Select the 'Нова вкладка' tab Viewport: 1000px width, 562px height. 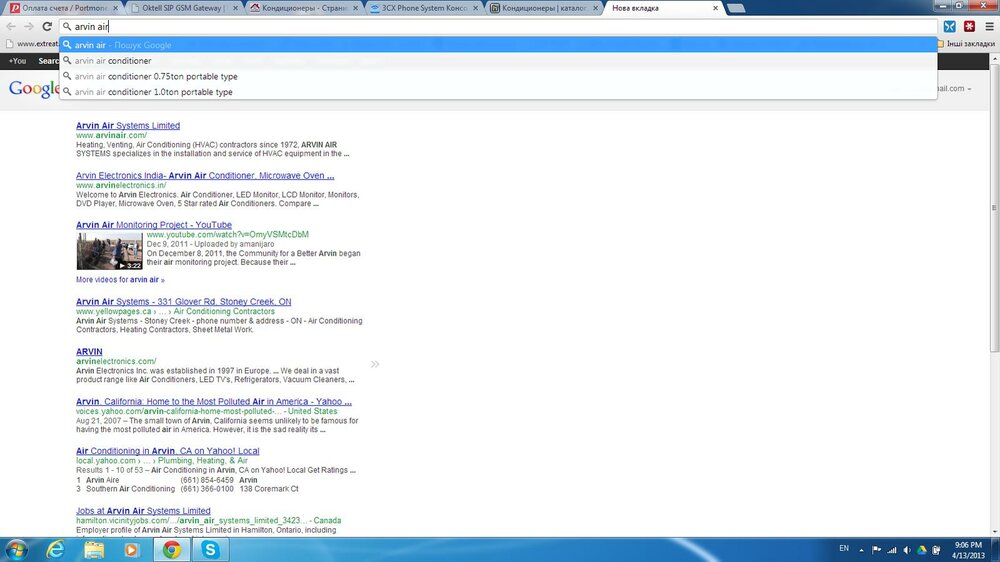[x=663, y=8]
